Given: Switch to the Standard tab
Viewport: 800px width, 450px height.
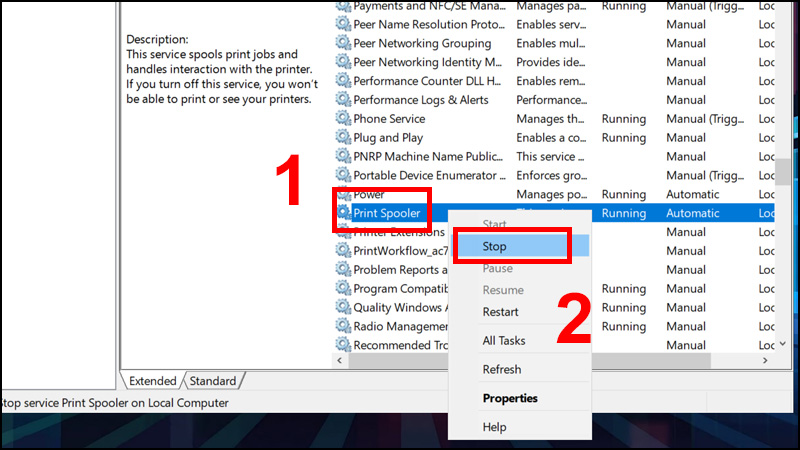Looking at the screenshot, I should coord(213,381).
